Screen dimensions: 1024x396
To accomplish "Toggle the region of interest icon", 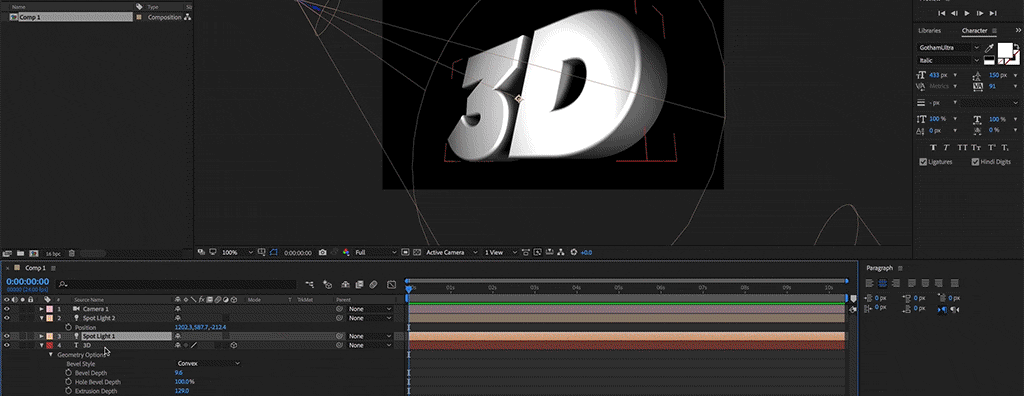I will (405, 252).
